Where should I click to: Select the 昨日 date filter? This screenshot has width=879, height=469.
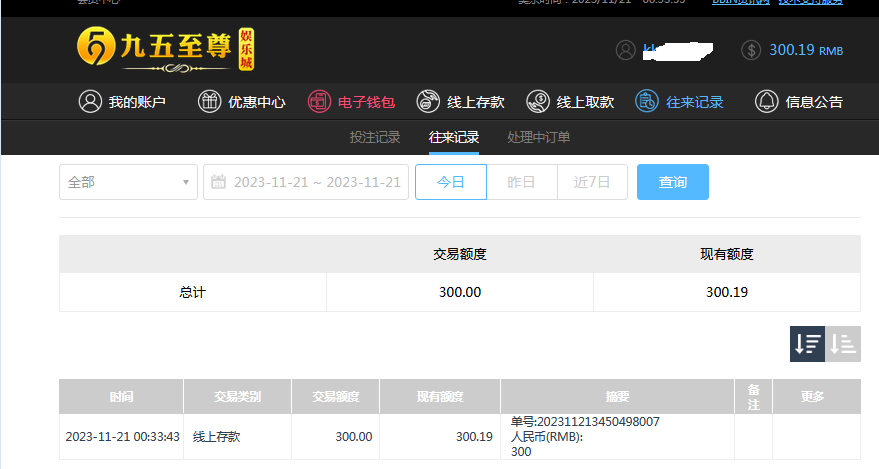click(x=522, y=182)
